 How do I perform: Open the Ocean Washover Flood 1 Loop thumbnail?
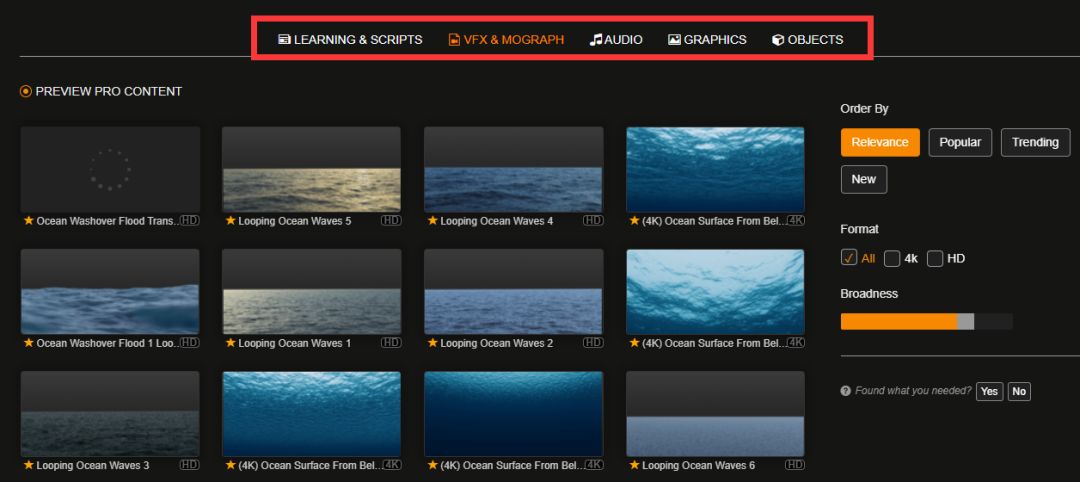[x=110, y=292]
